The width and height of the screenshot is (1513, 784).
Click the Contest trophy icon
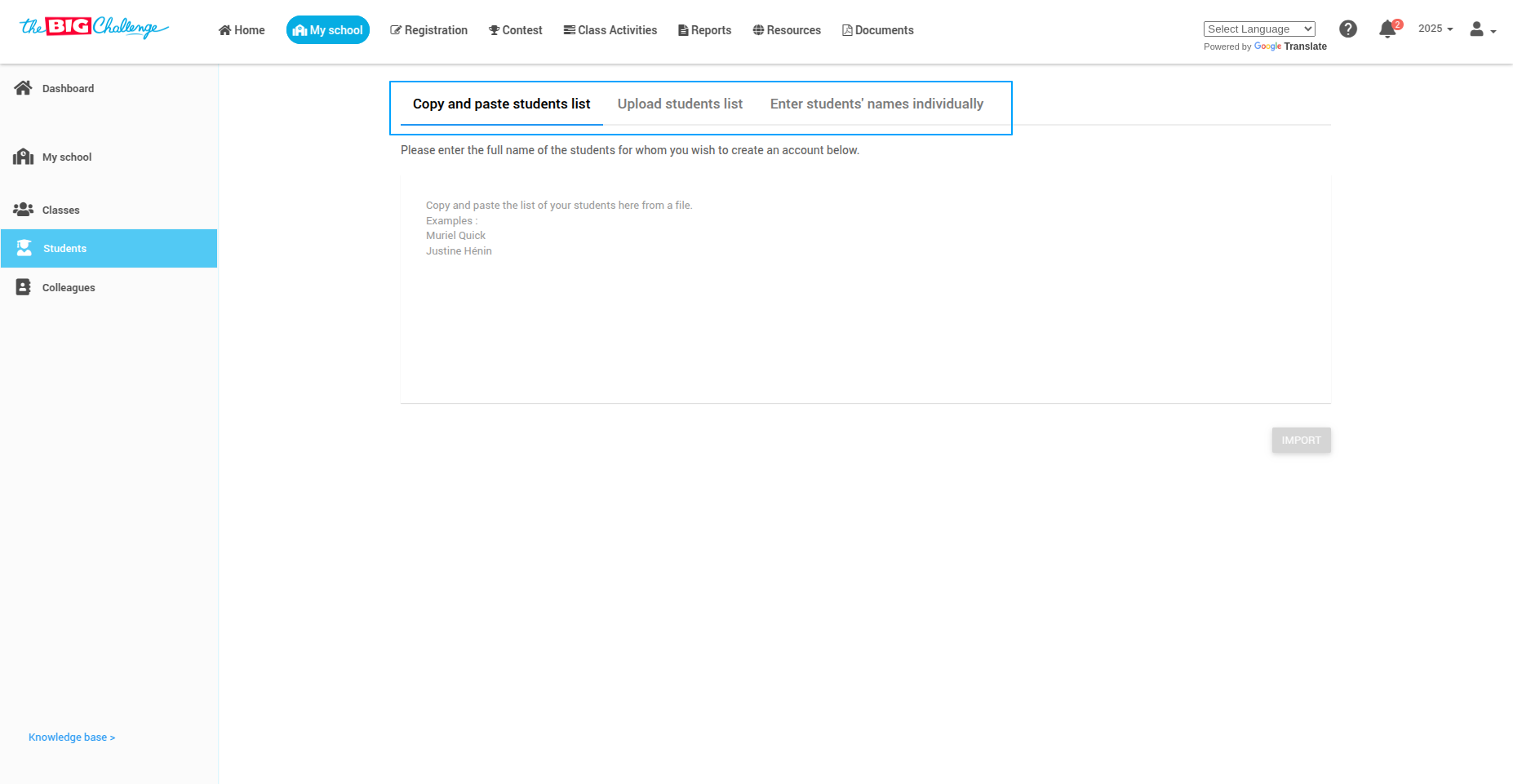(494, 30)
